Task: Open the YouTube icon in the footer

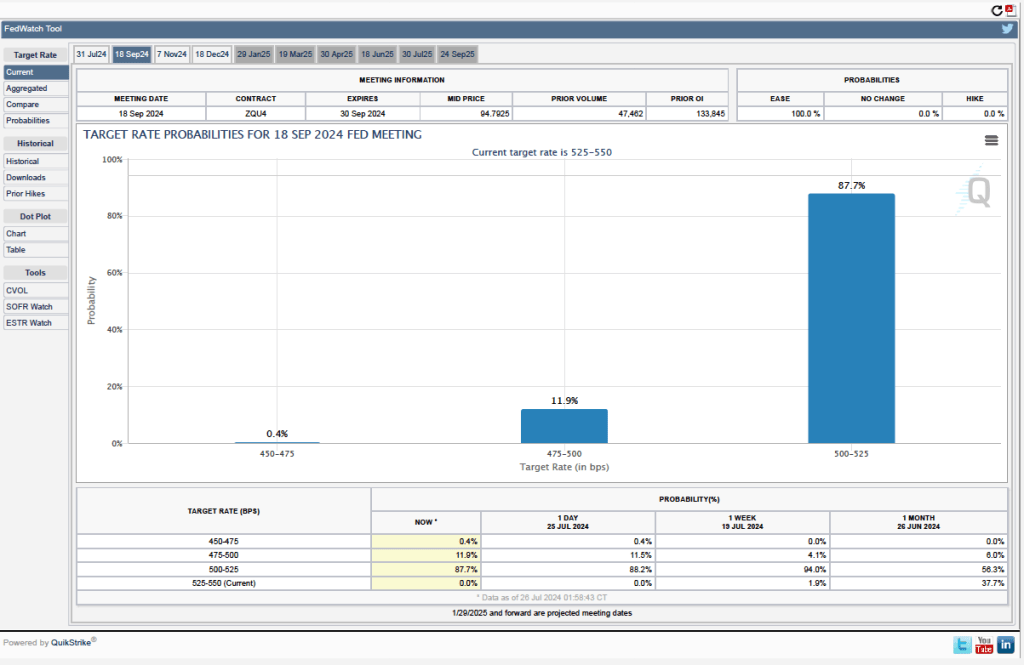Action: pyautogui.click(x=984, y=645)
